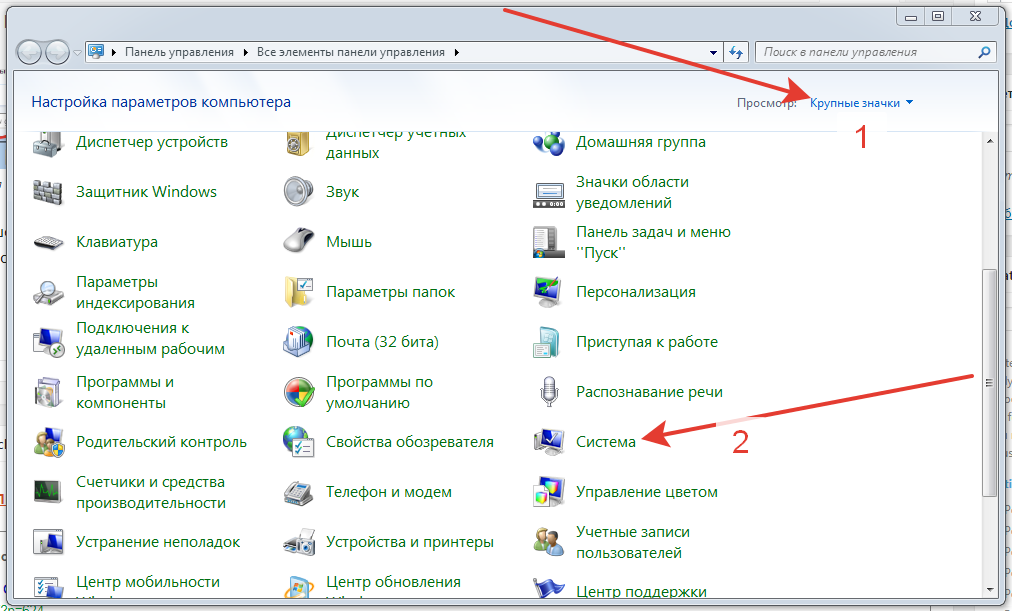Click the Forward navigation button
The height and width of the screenshot is (611, 1012).
[57, 52]
